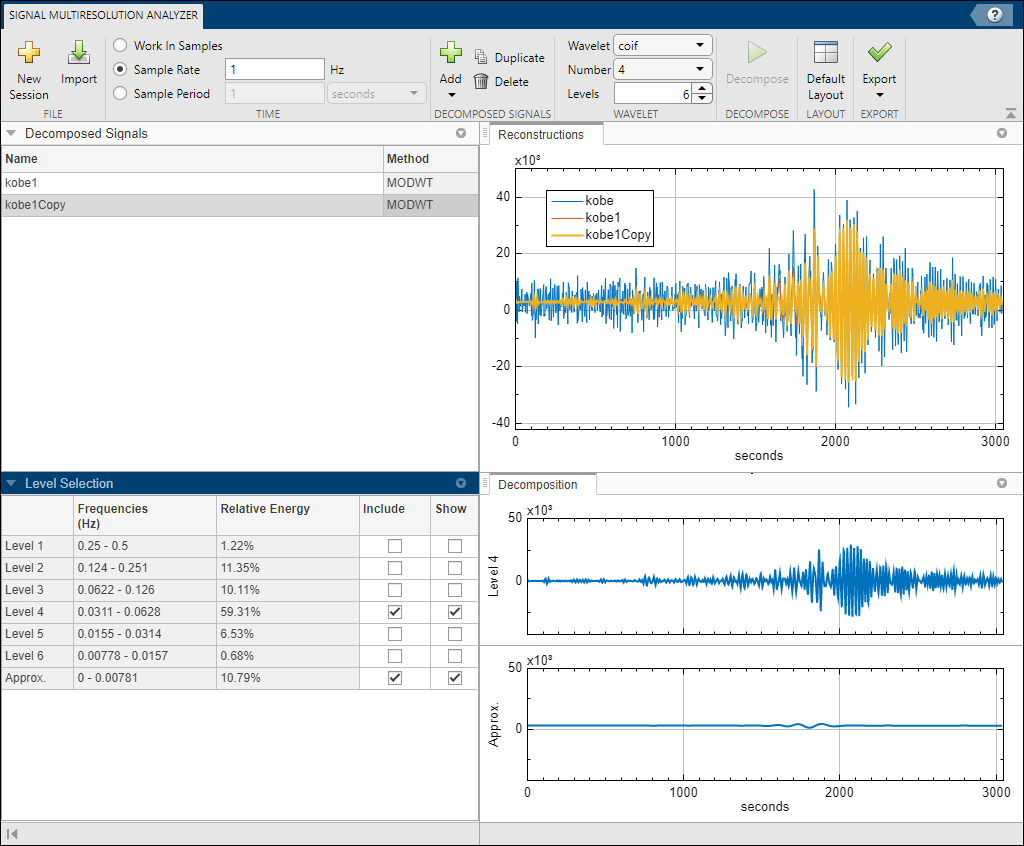Duplicate the selected decomposed signal
Screen dimensions: 1024x846
point(509,58)
